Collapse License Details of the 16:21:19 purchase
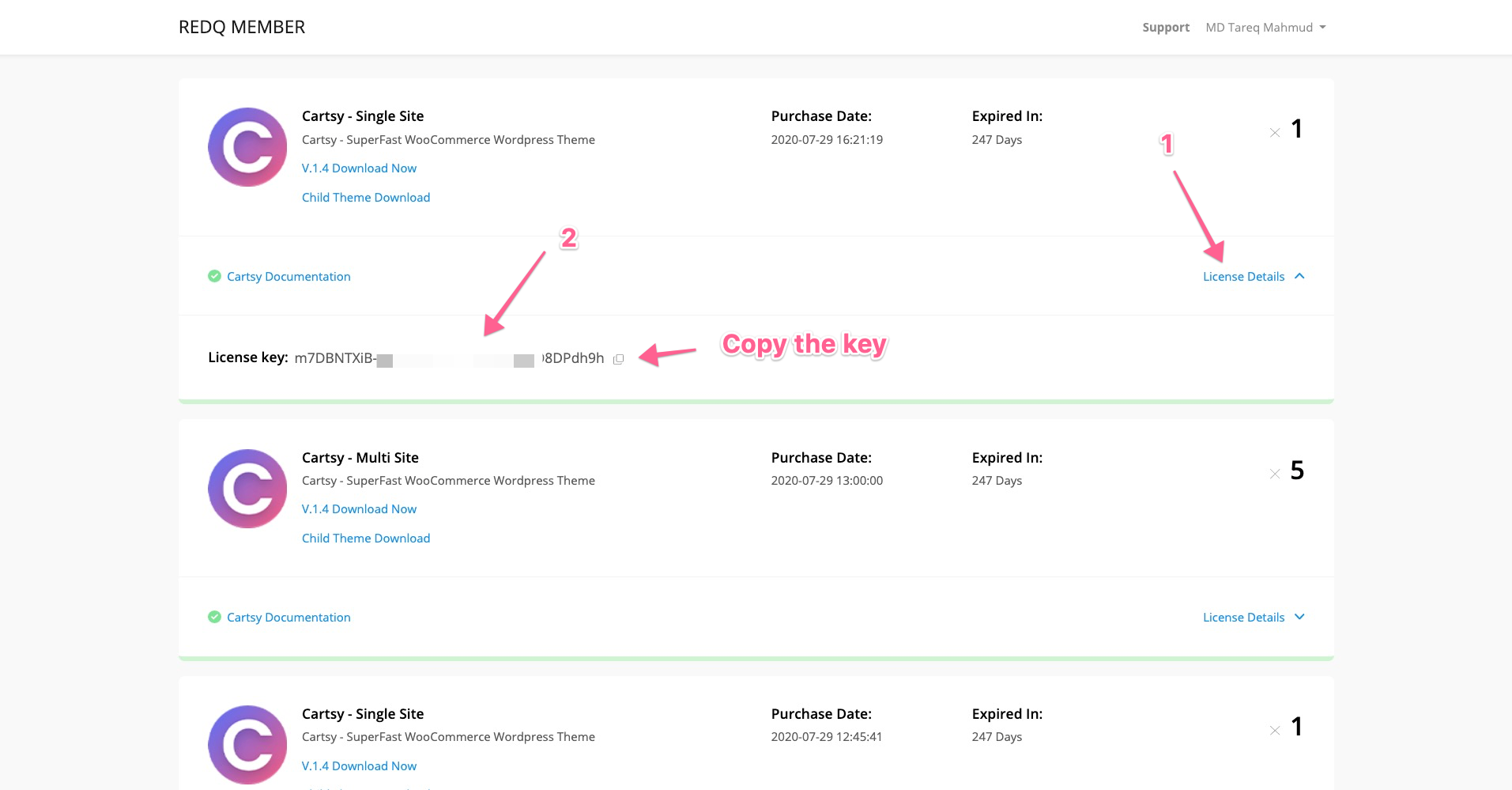 click(x=1254, y=276)
